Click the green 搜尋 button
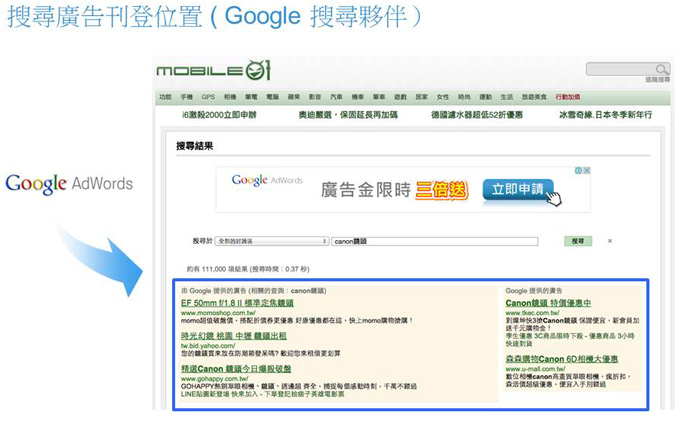Viewport: 680px width, 422px height. click(578, 241)
